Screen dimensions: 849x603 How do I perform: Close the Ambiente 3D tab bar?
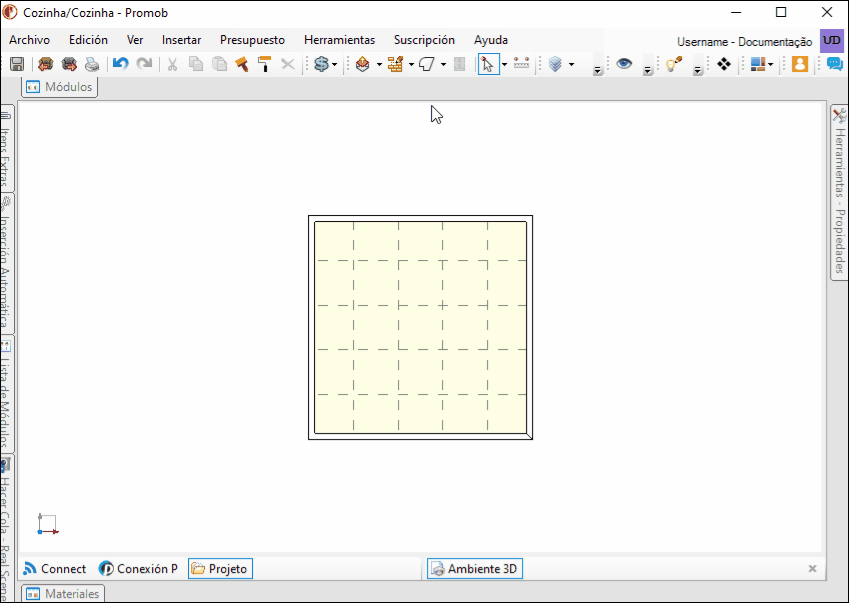[812, 568]
